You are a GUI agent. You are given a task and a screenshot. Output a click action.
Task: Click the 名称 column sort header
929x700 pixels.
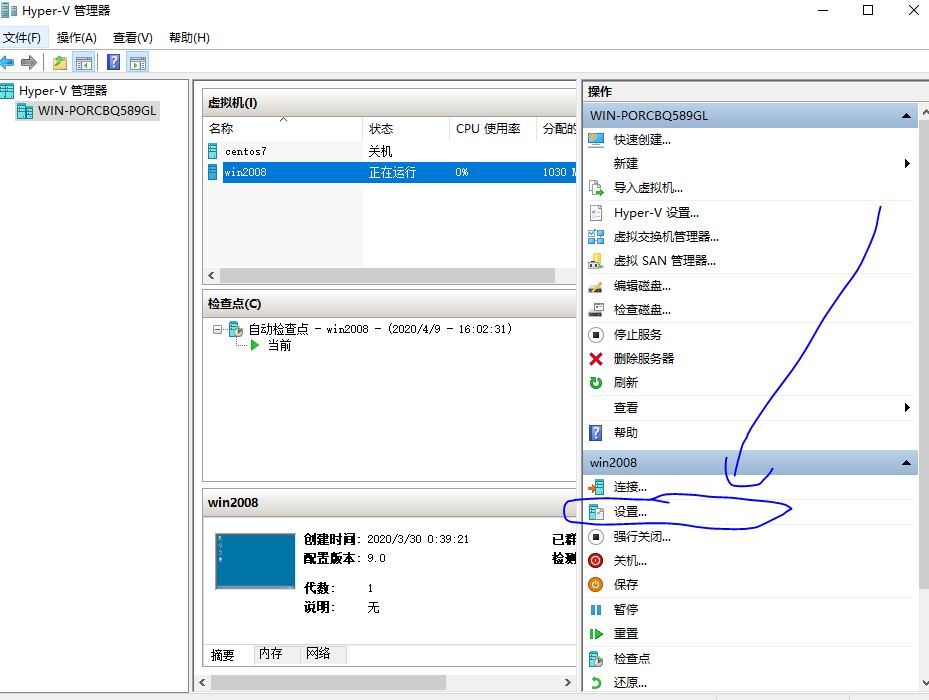click(283, 129)
